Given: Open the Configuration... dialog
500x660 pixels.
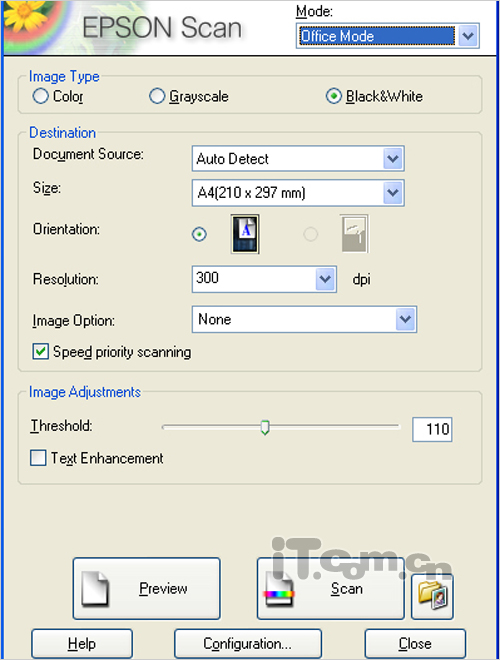Looking at the screenshot, I should [248, 644].
